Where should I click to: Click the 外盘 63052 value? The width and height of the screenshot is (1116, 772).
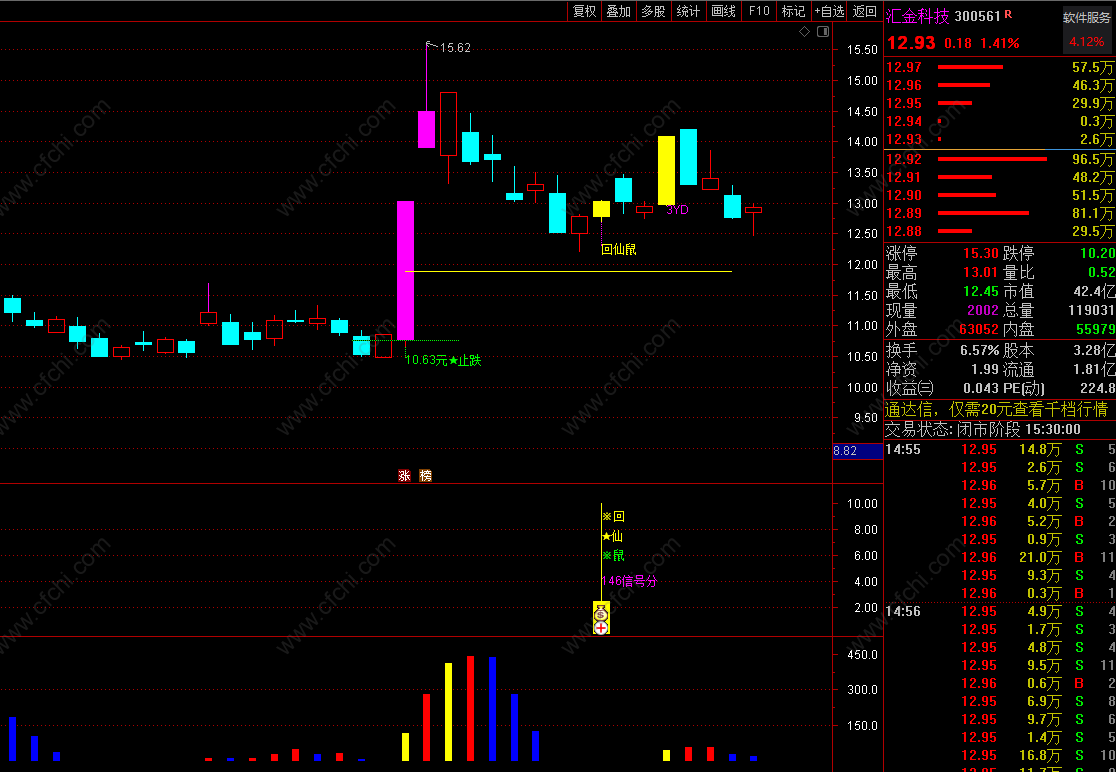pyautogui.click(x=979, y=329)
